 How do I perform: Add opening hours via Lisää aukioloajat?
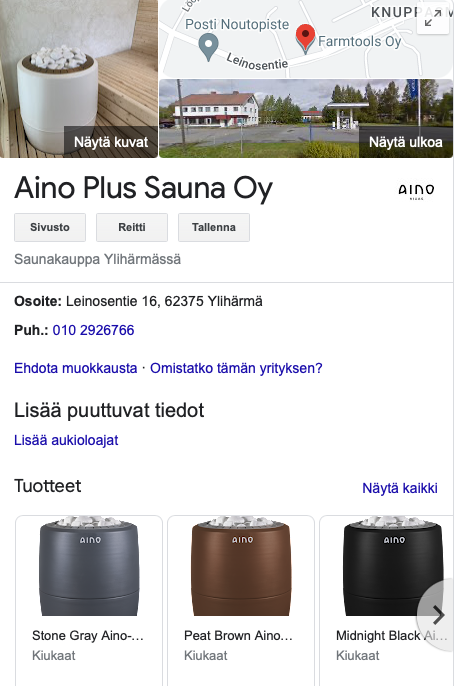(x=66, y=440)
